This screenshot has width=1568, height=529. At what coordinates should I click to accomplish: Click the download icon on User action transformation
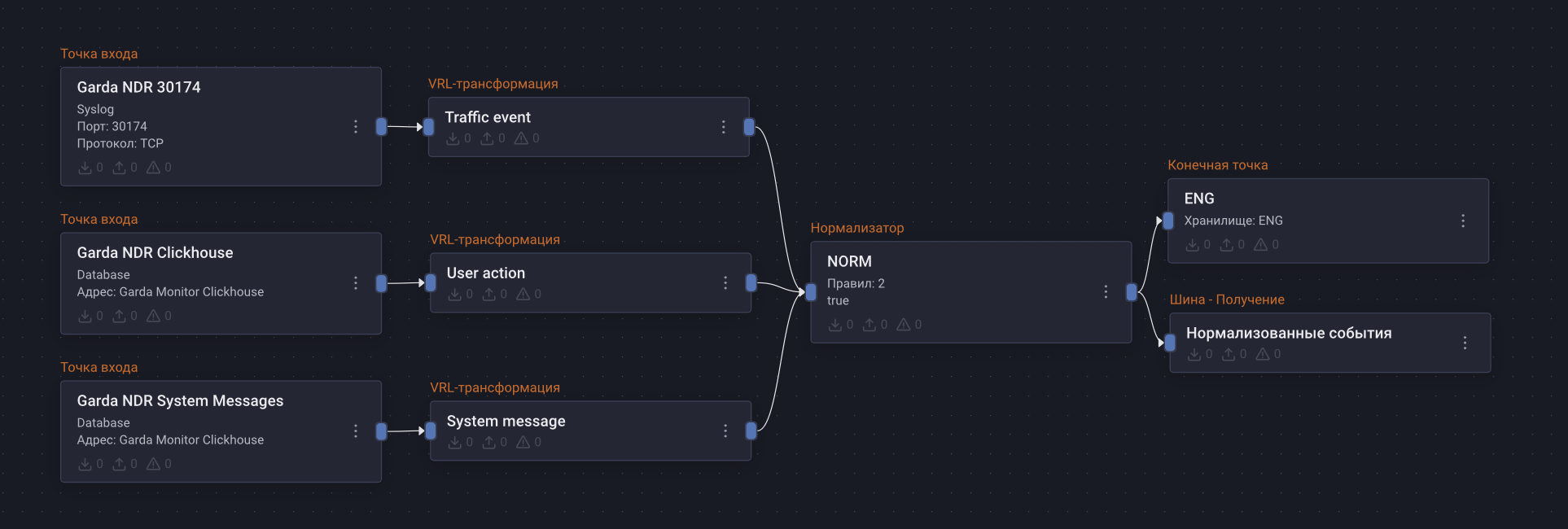pos(456,295)
